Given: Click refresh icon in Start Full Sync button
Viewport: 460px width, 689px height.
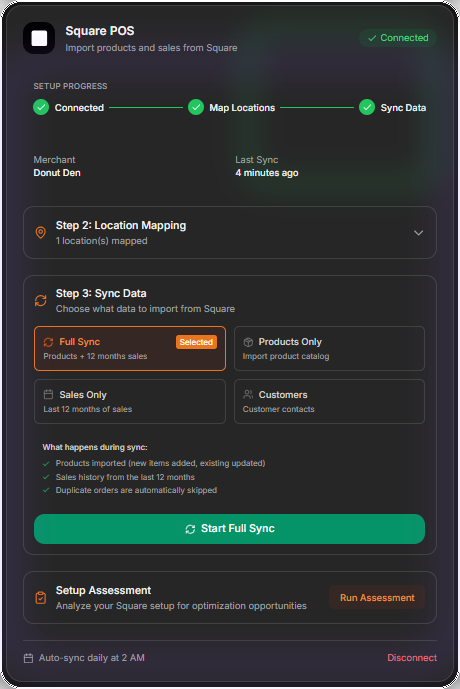Looking at the screenshot, I should click(x=190, y=529).
